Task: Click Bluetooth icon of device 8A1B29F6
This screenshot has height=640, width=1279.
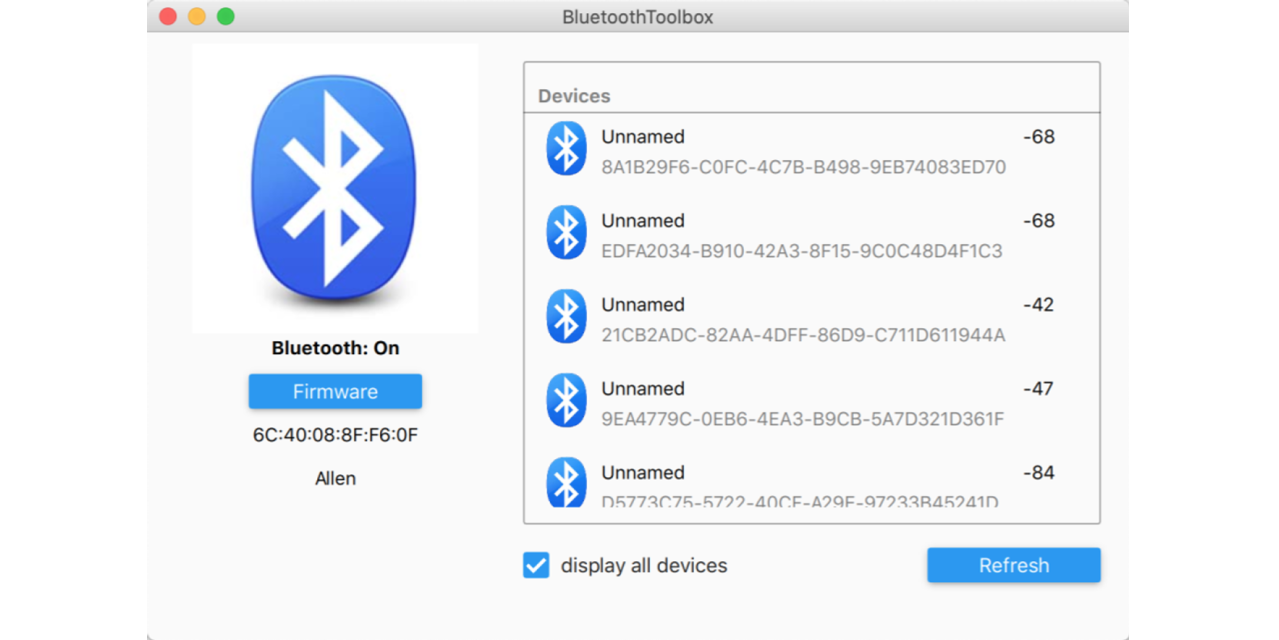Action: coord(566,149)
